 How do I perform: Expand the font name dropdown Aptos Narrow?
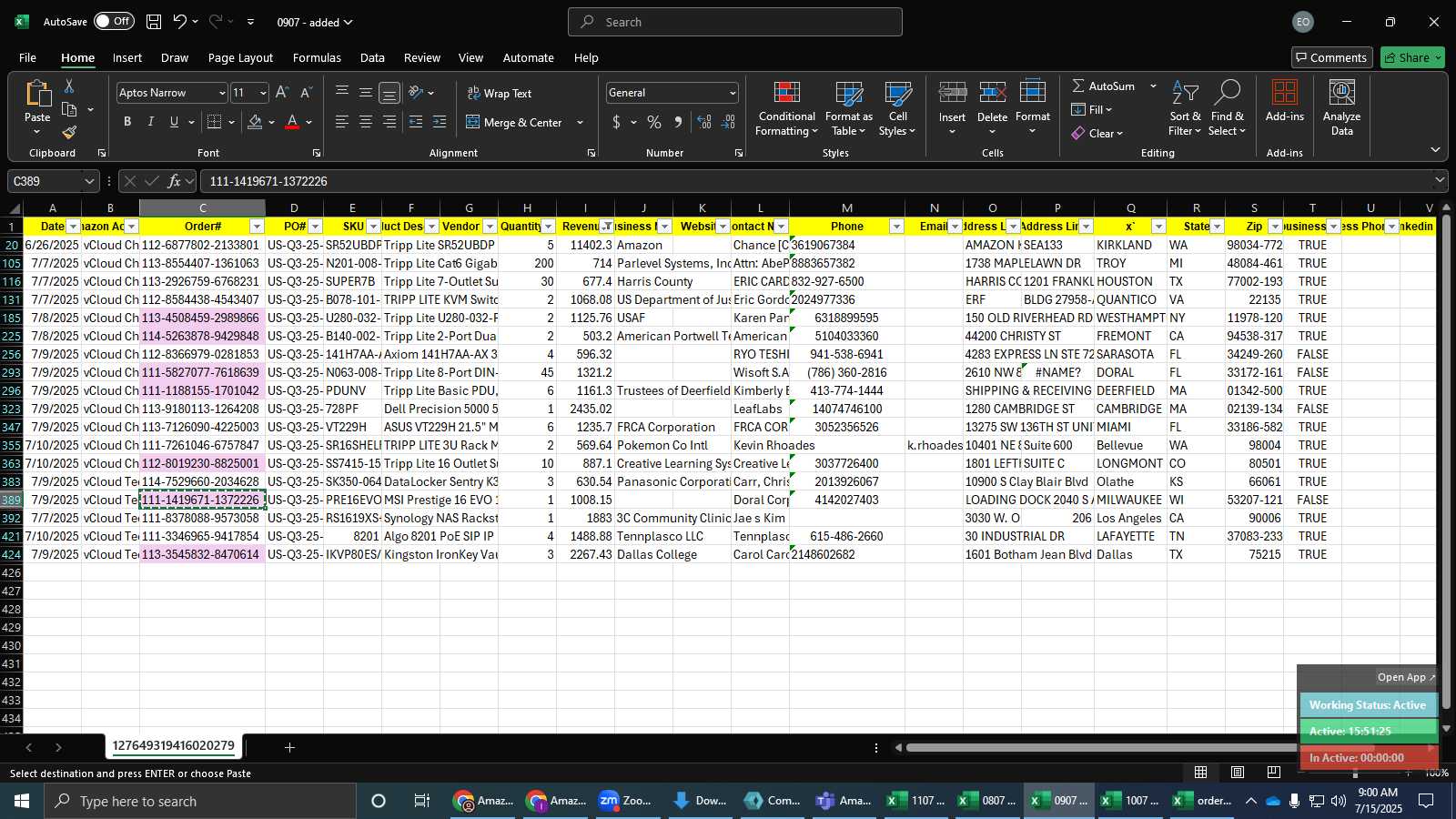[221, 93]
